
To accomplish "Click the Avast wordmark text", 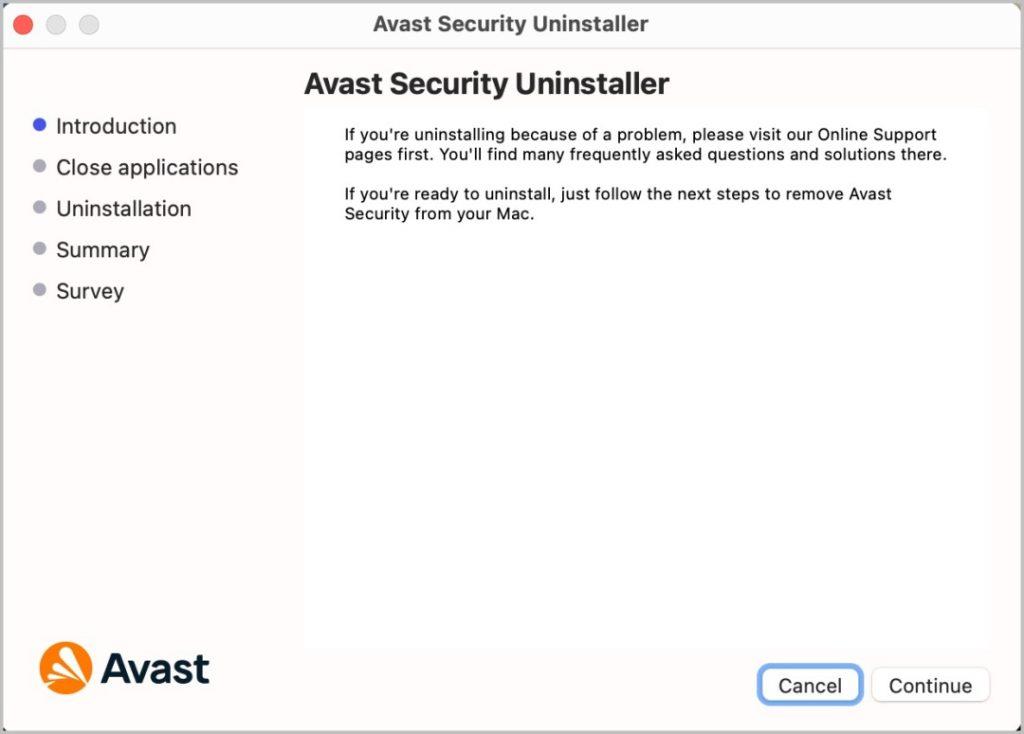I will 155,669.
